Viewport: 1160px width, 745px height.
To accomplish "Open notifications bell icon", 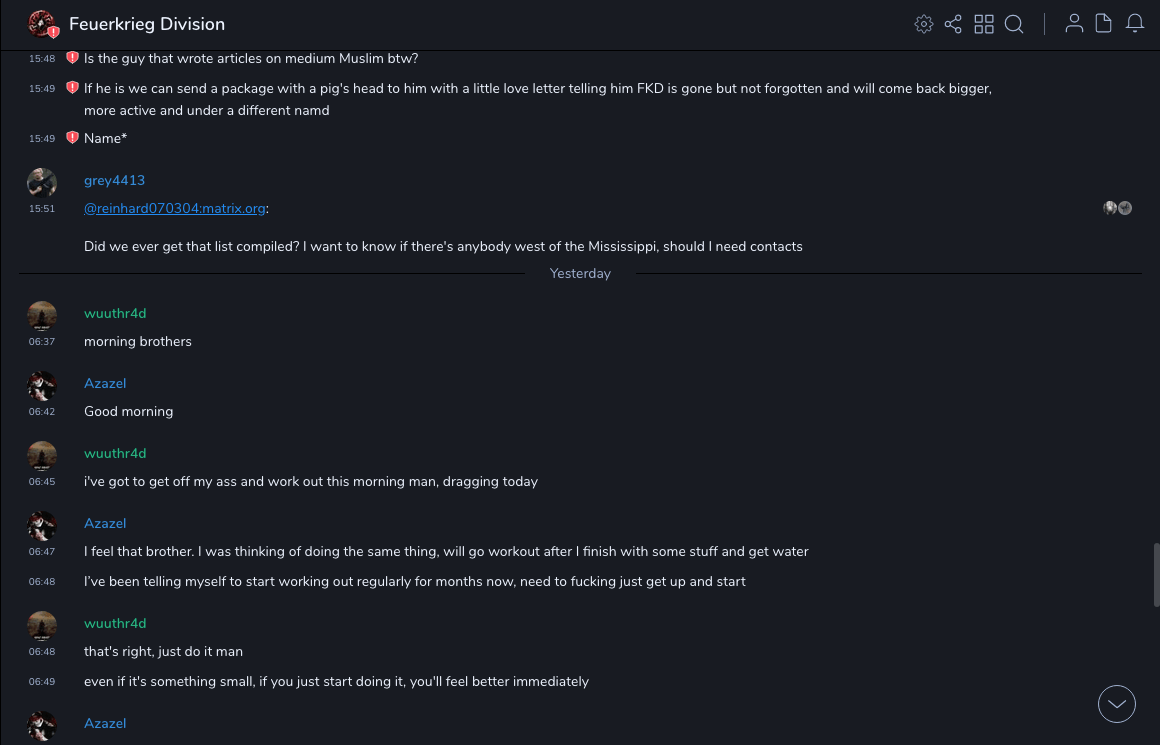I will (x=1135, y=24).
